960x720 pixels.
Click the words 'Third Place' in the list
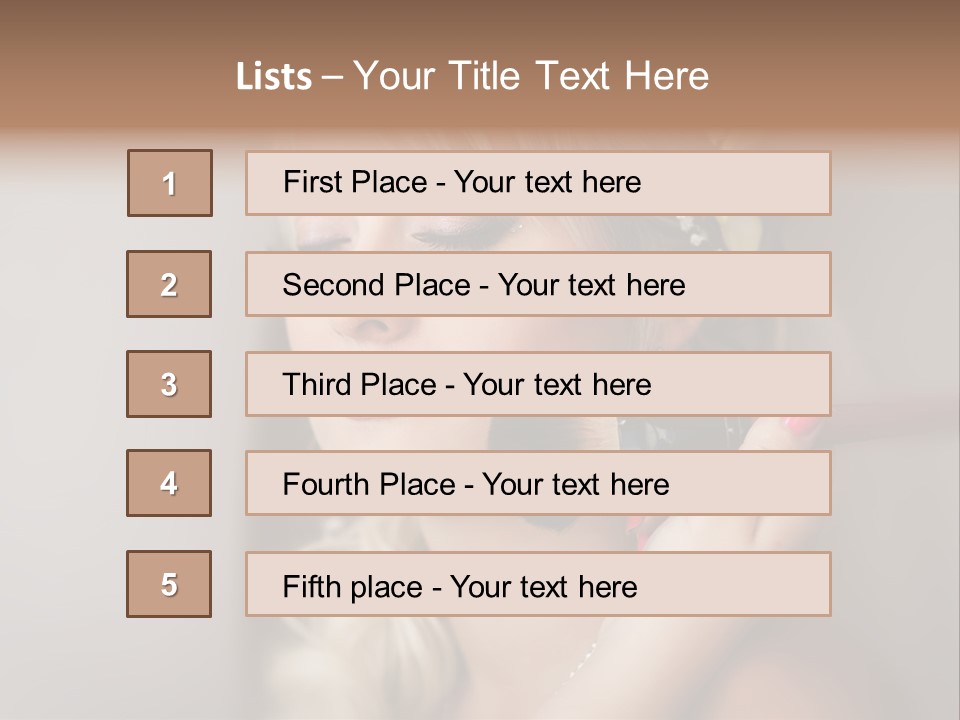[359, 384]
